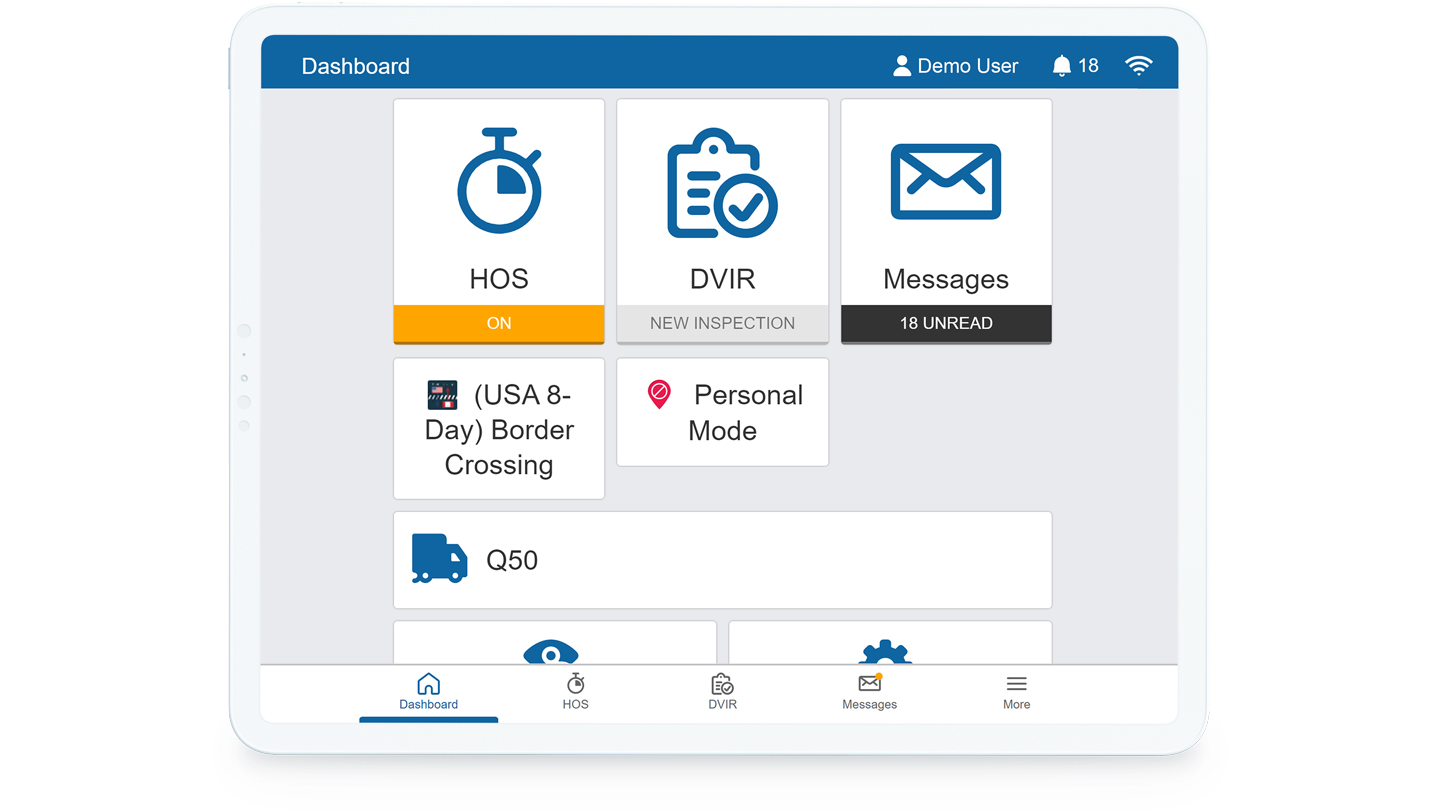Click the Demo User profile icon
This screenshot has width=1440, height=810.
tap(902, 66)
